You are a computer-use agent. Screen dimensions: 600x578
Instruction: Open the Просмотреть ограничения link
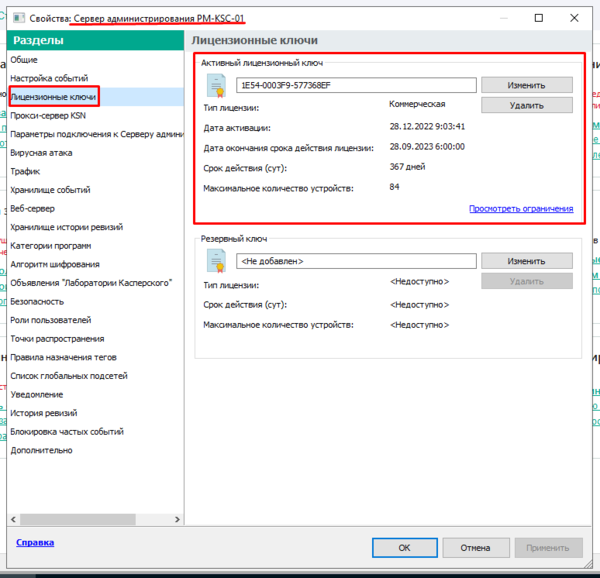click(x=521, y=208)
